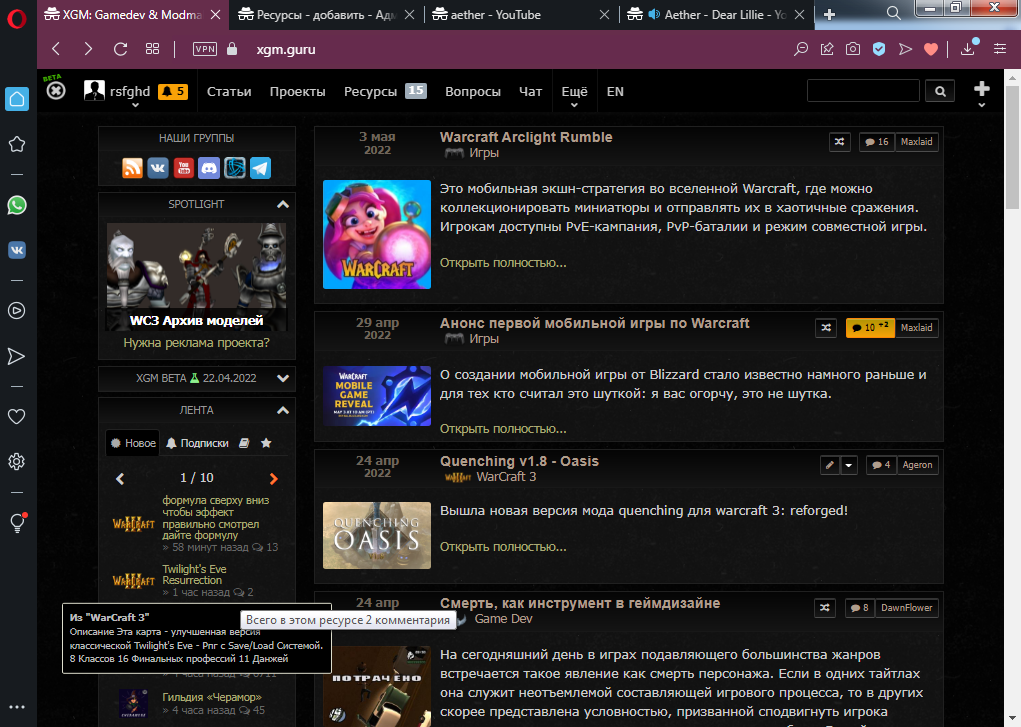Image resolution: width=1021 pixels, height=727 pixels.
Task: Open WC3 Архив моделей spotlight image
Action: point(197,276)
